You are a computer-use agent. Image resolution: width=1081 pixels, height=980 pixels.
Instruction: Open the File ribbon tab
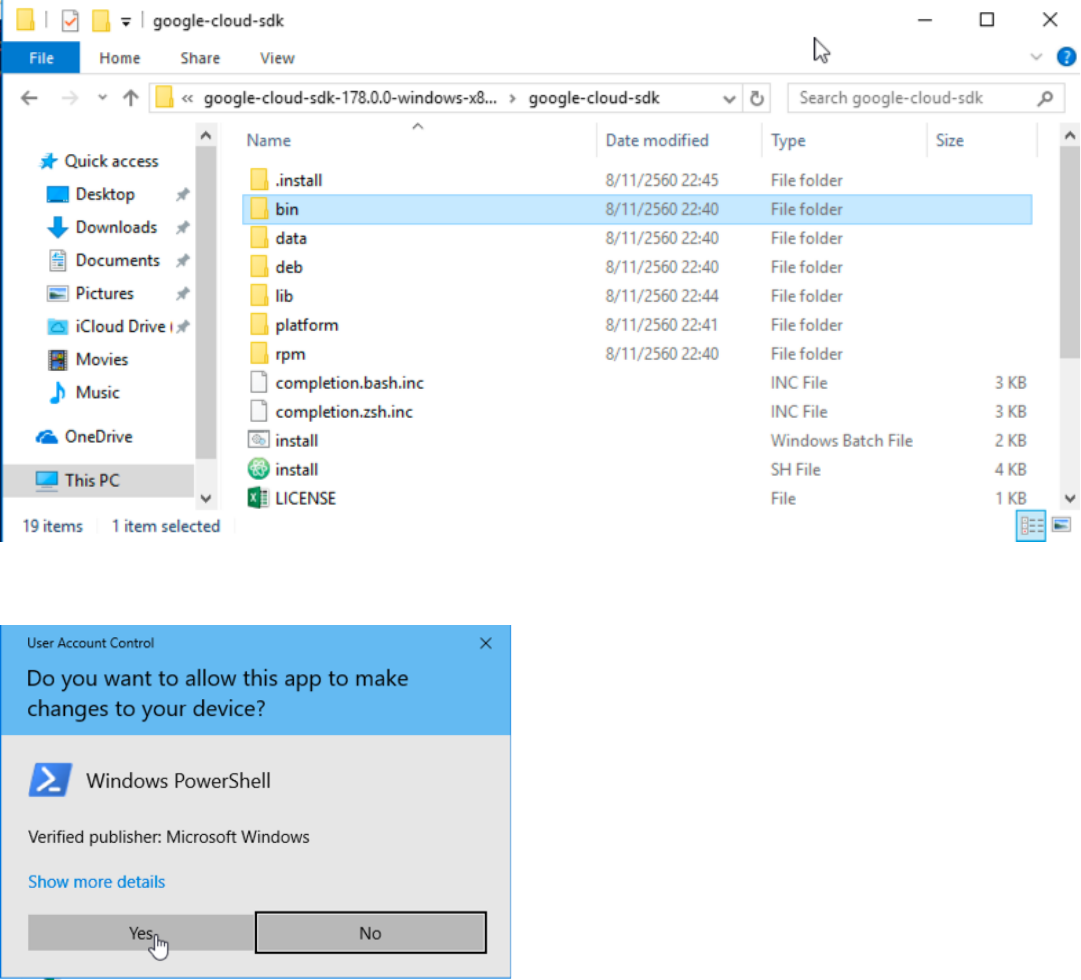pyautogui.click(x=41, y=58)
